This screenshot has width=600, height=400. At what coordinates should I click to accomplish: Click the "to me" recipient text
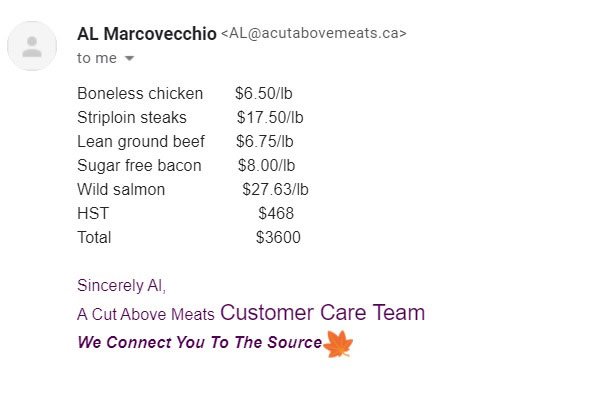[x=97, y=58]
